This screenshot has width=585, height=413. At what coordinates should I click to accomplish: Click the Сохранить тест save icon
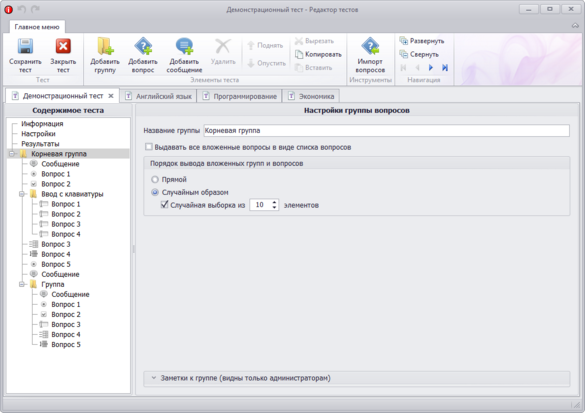click(25, 47)
